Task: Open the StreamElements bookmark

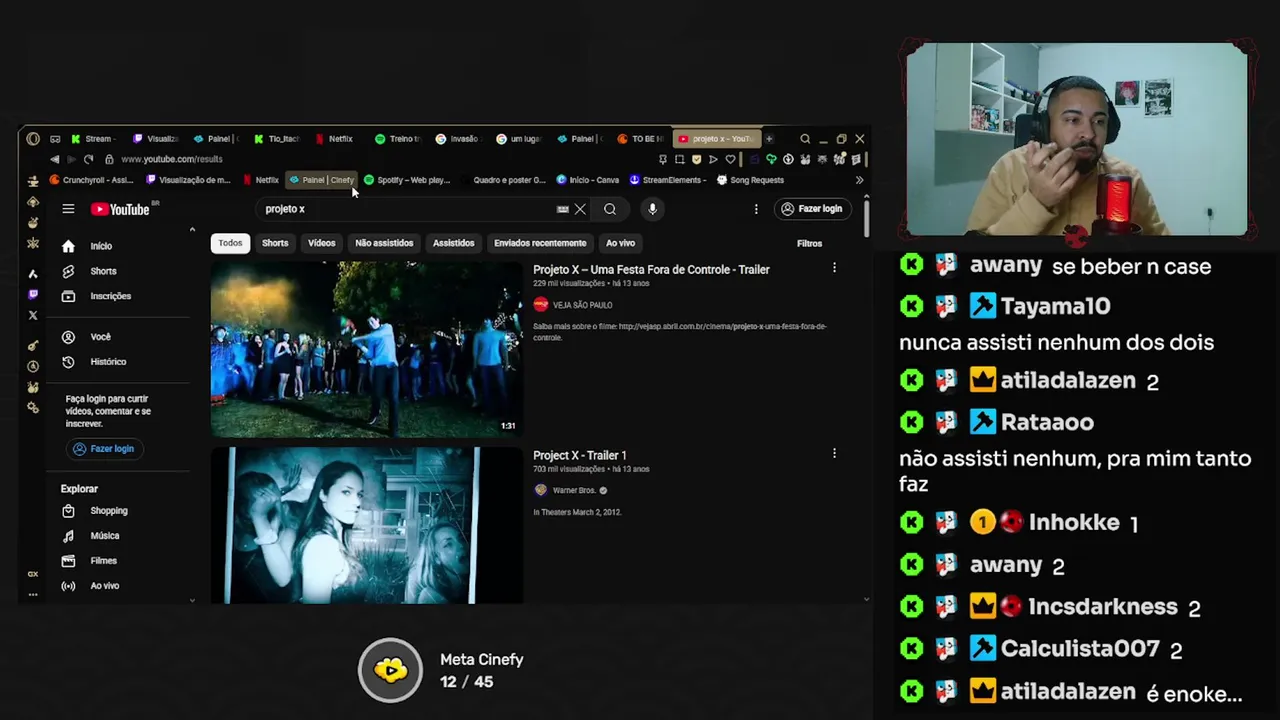Action: pyautogui.click(x=668, y=180)
